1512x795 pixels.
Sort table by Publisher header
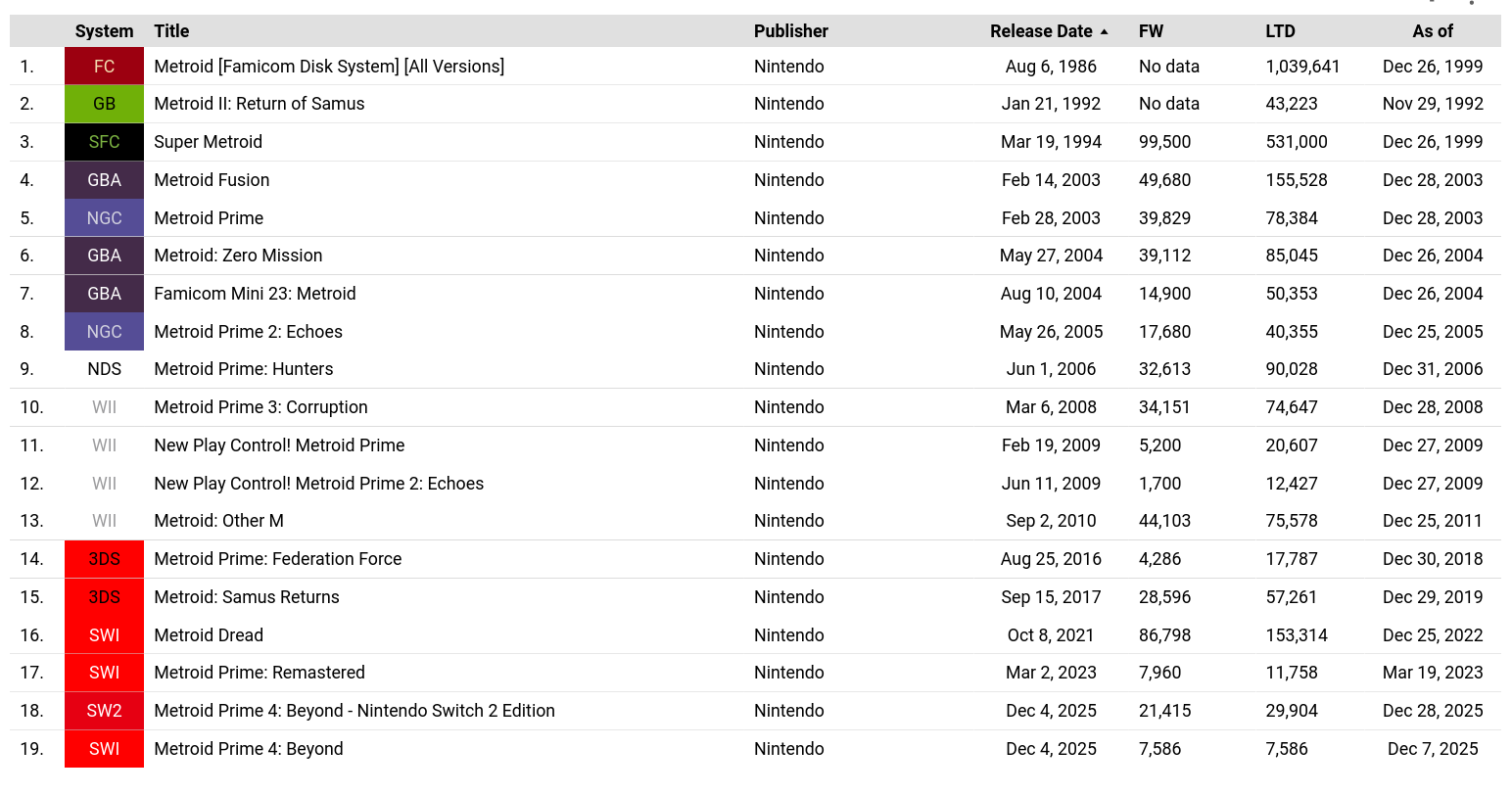791,31
